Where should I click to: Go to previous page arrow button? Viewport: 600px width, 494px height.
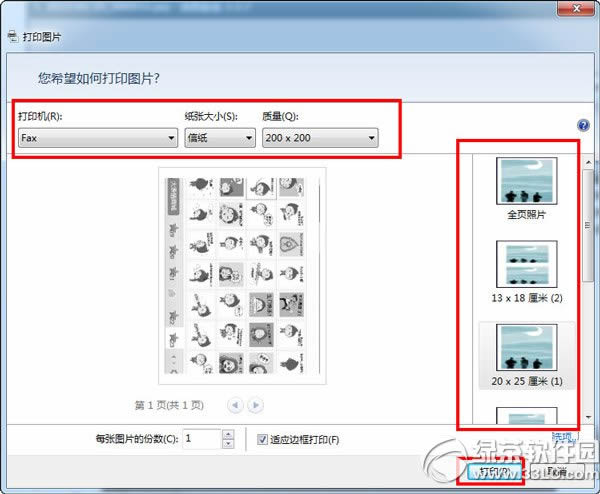tap(235, 405)
